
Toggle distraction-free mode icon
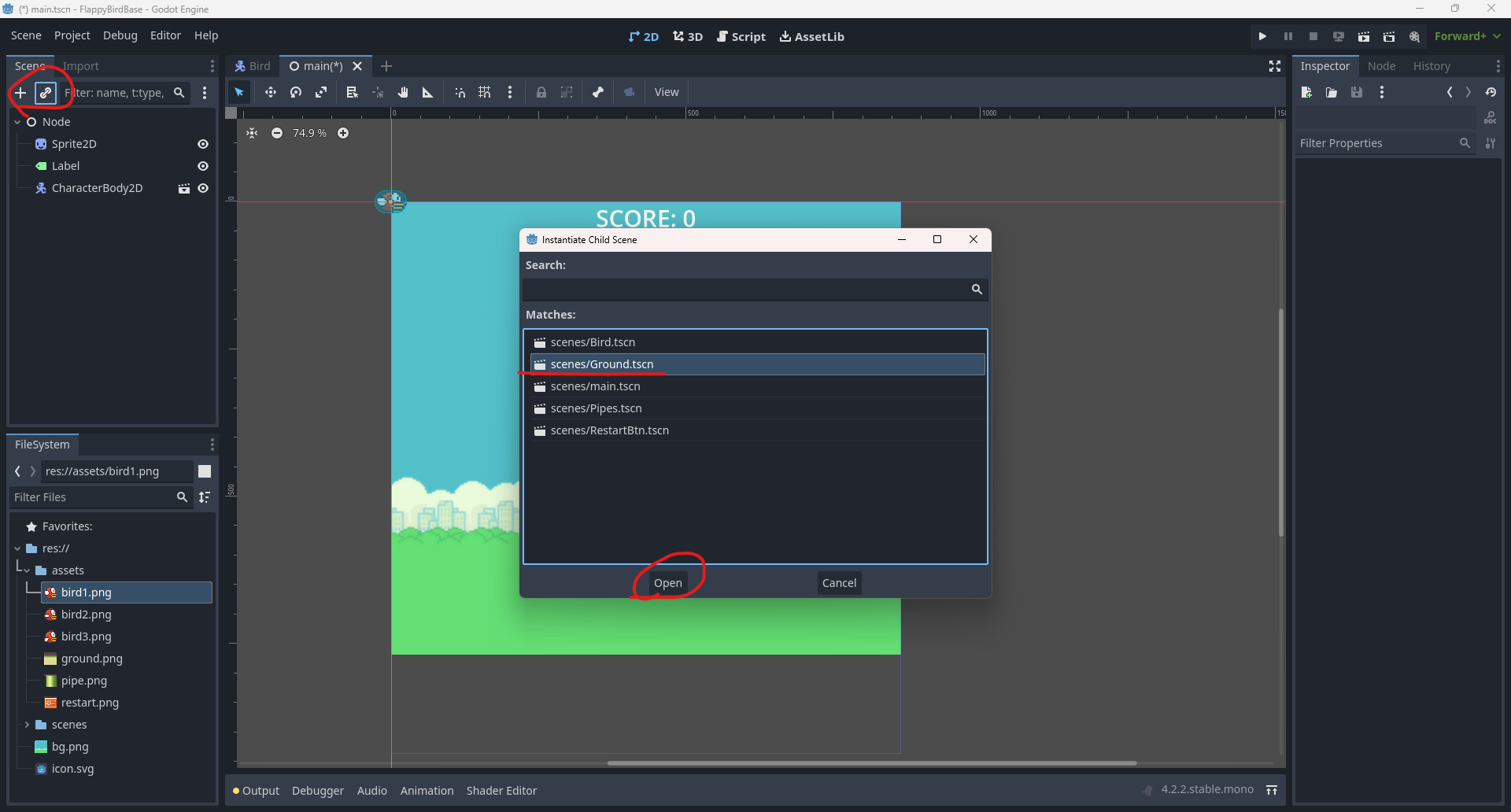click(x=1275, y=66)
